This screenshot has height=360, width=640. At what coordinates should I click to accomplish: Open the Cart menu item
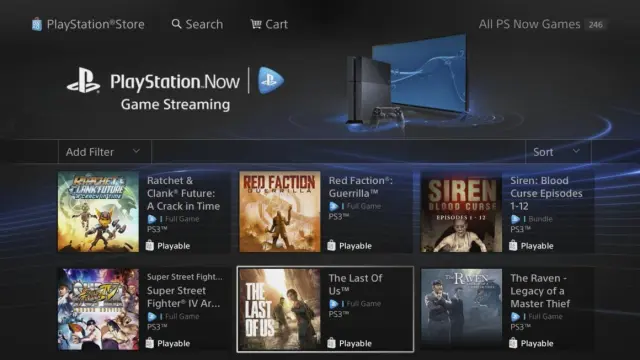269,24
